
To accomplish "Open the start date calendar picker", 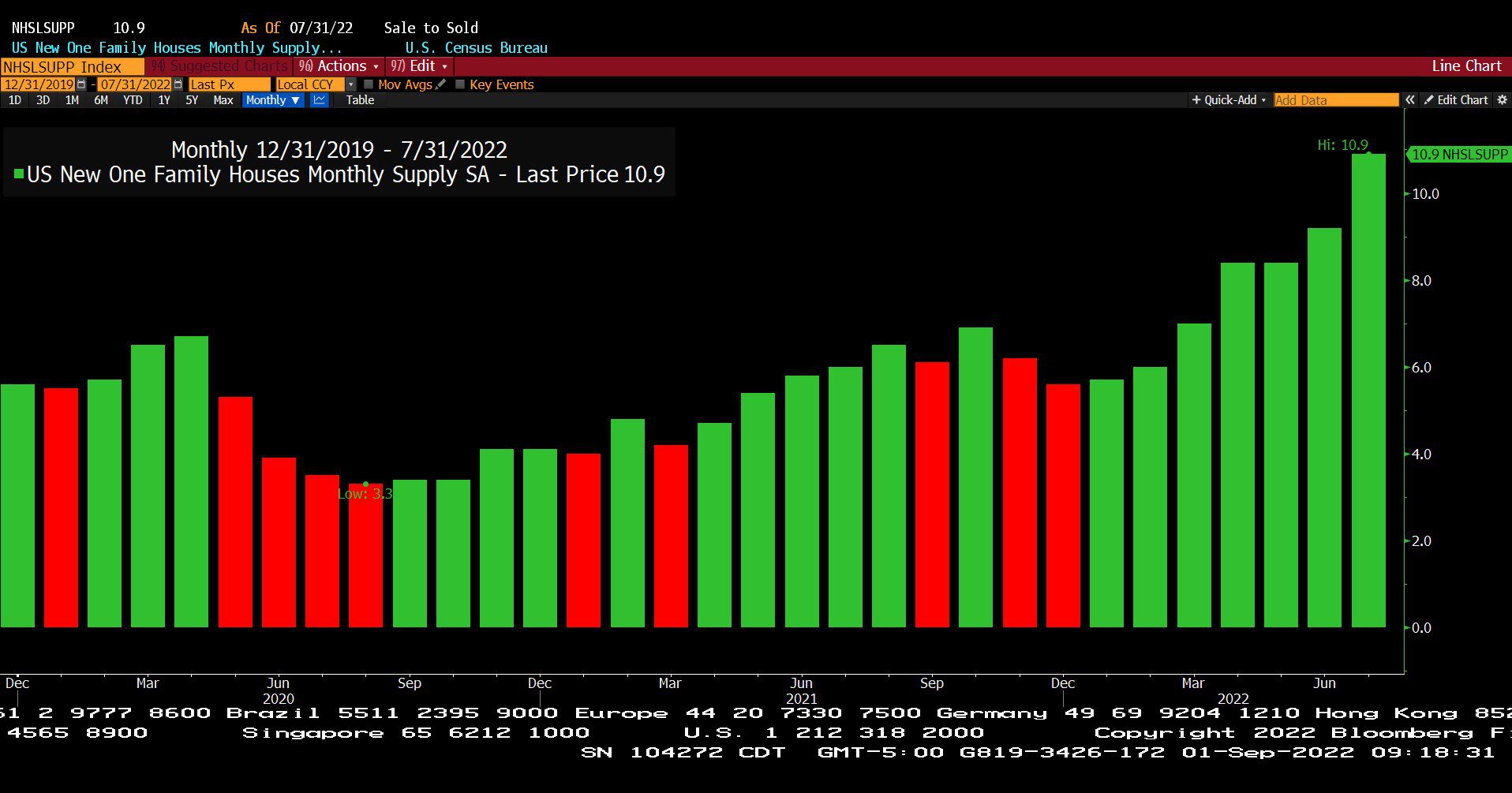I will coord(81,84).
